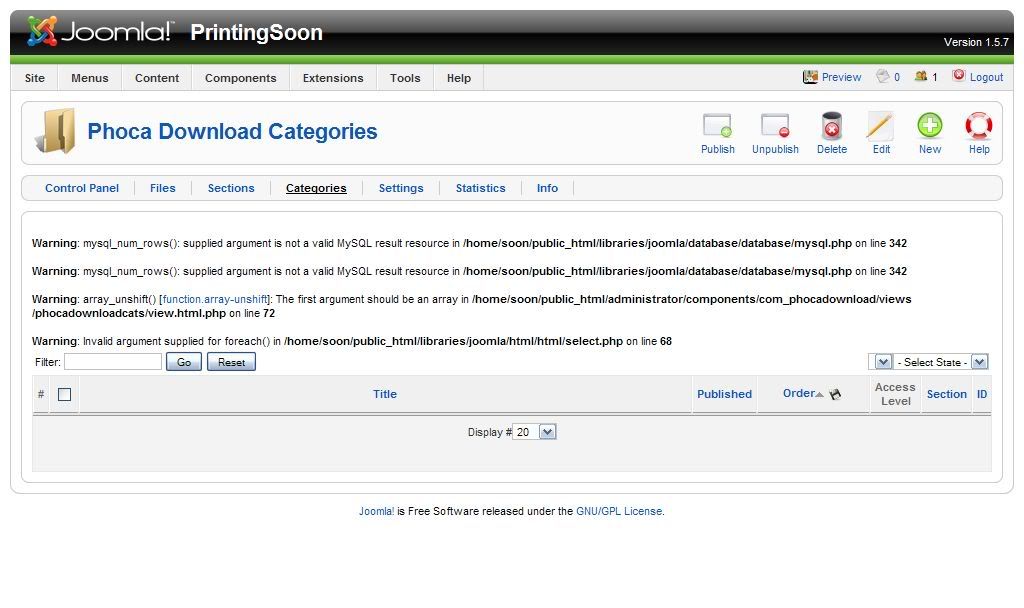Click the Delete trash can icon

tap(831, 125)
